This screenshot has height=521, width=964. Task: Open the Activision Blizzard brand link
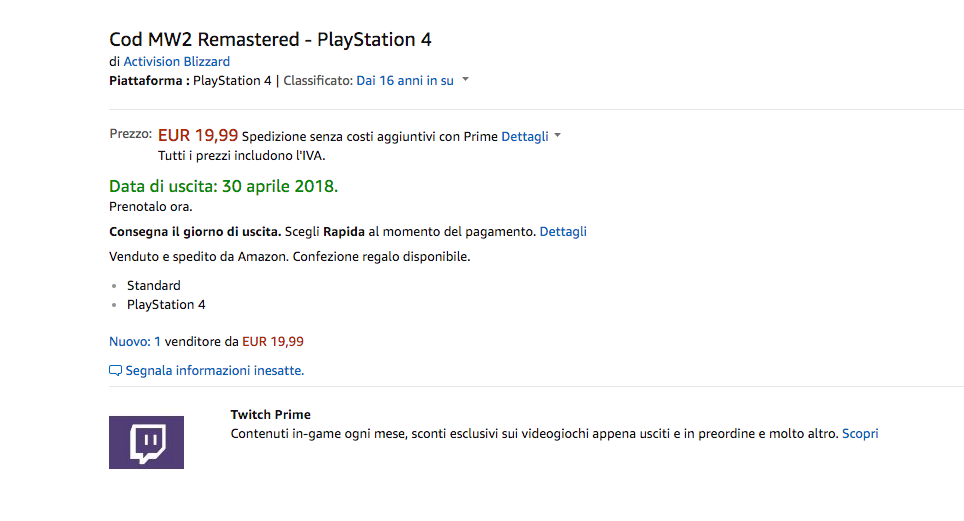[176, 62]
